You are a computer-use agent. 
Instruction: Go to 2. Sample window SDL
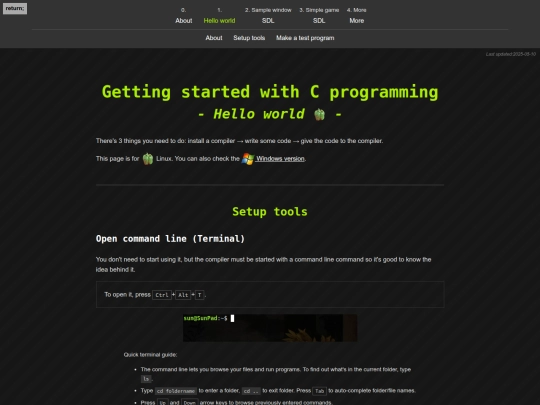(268, 15)
